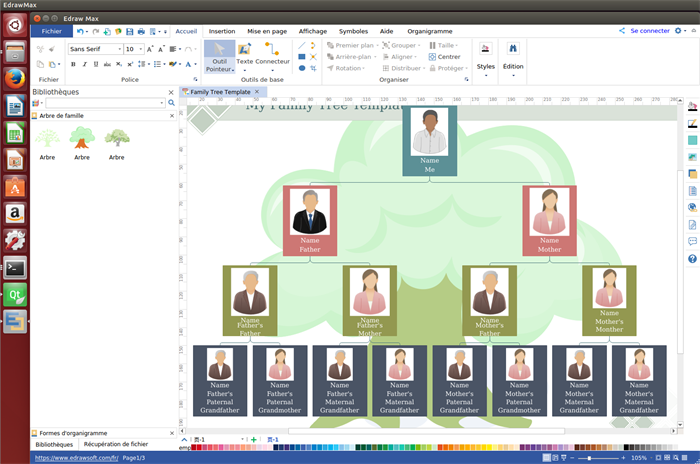Select the Texte tool
The width and height of the screenshot is (700, 464).
click(245, 56)
